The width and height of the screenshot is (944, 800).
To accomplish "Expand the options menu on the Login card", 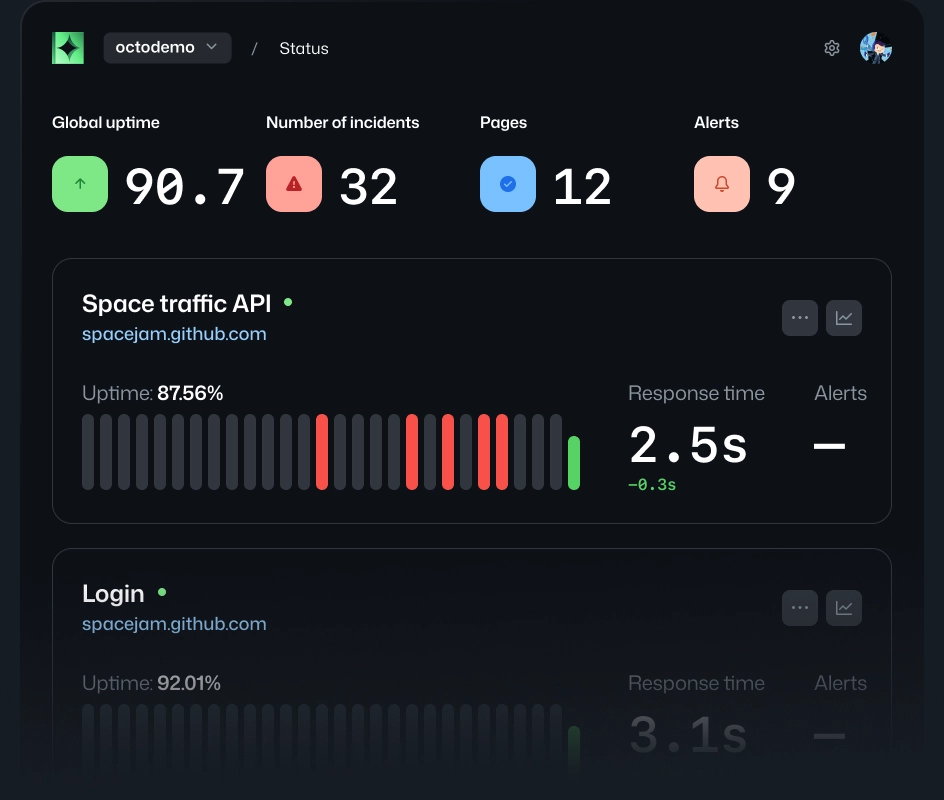I will (x=800, y=607).
